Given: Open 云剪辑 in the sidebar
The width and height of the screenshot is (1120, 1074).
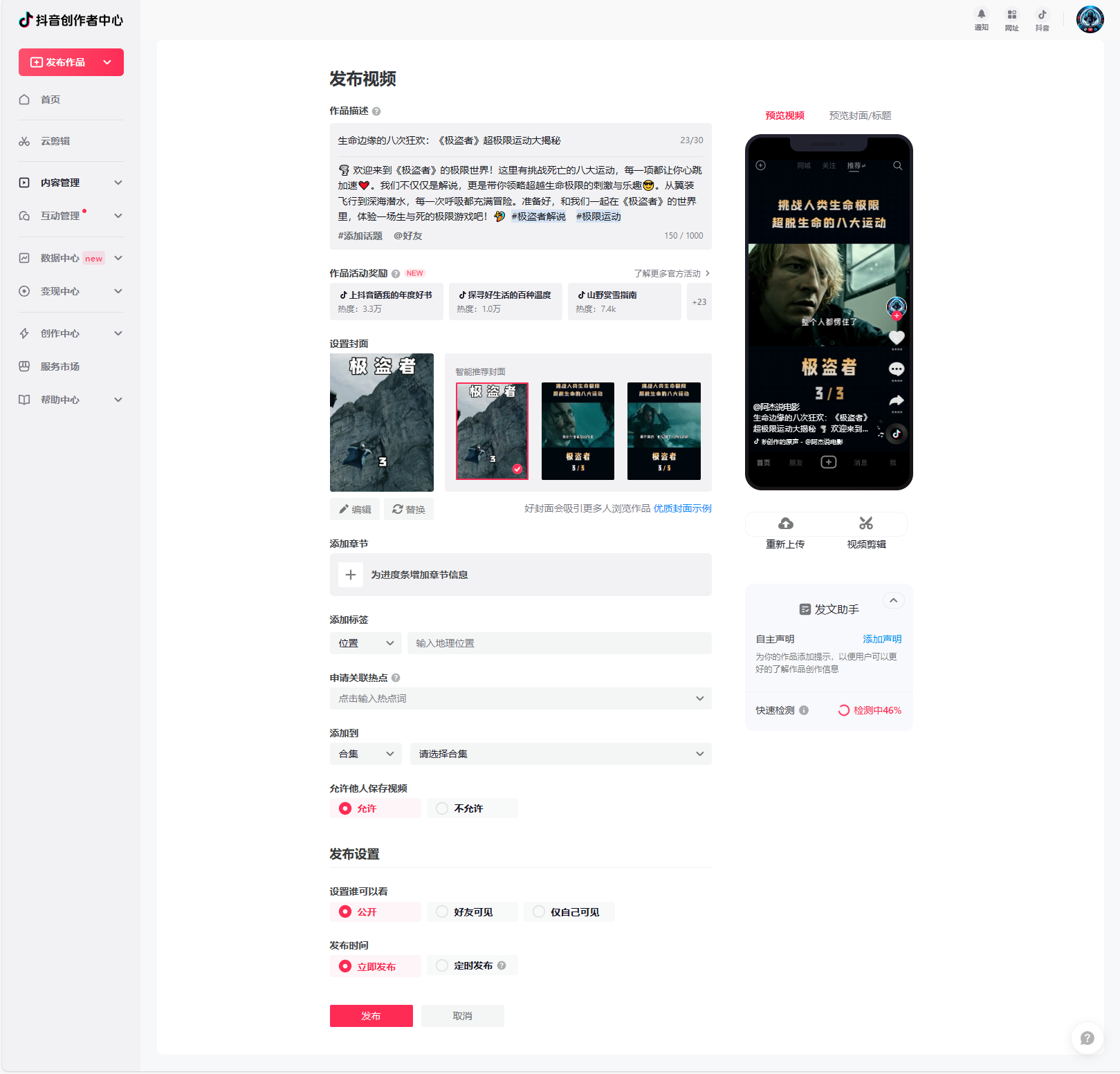Looking at the screenshot, I should click(x=55, y=141).
